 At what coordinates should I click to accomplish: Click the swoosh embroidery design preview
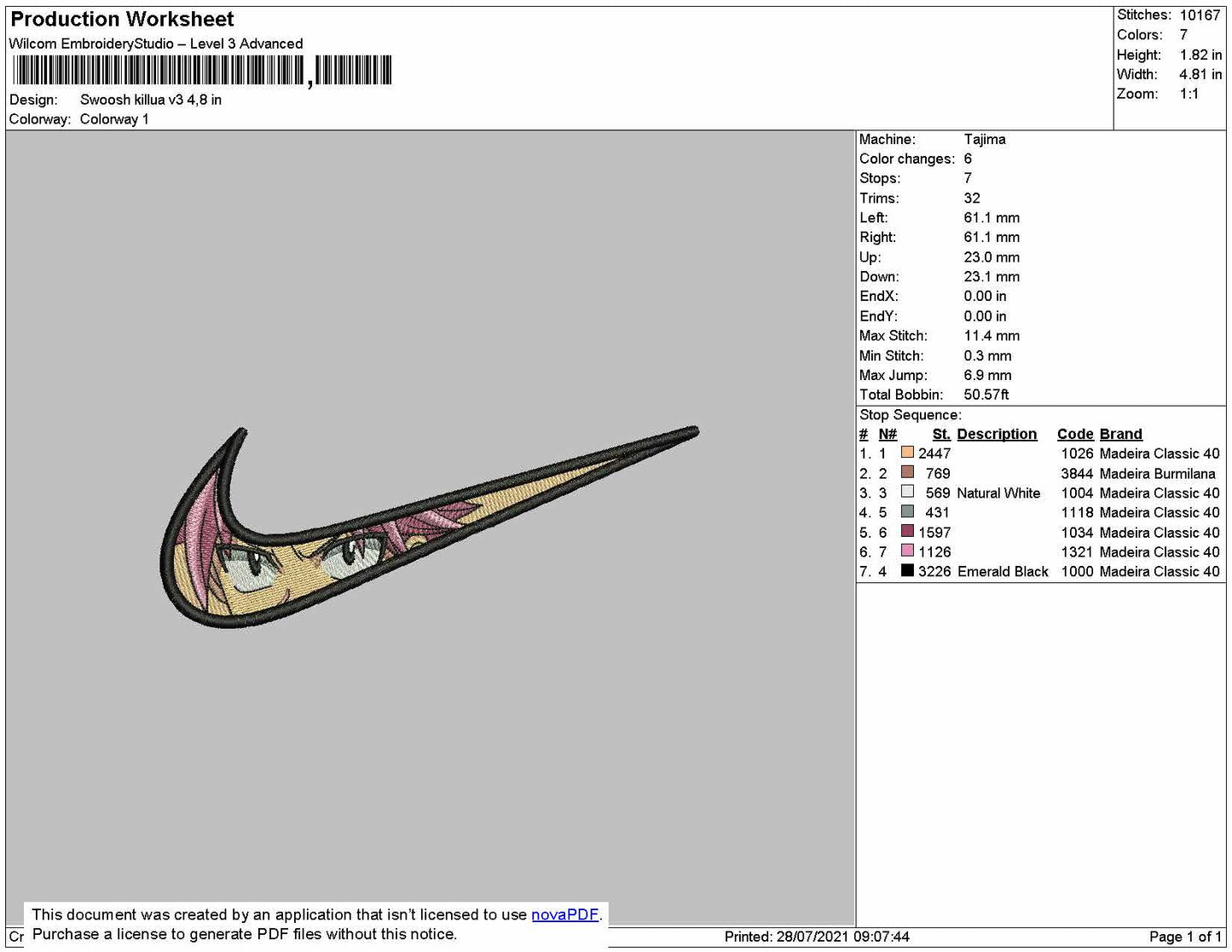pos(429,527)
